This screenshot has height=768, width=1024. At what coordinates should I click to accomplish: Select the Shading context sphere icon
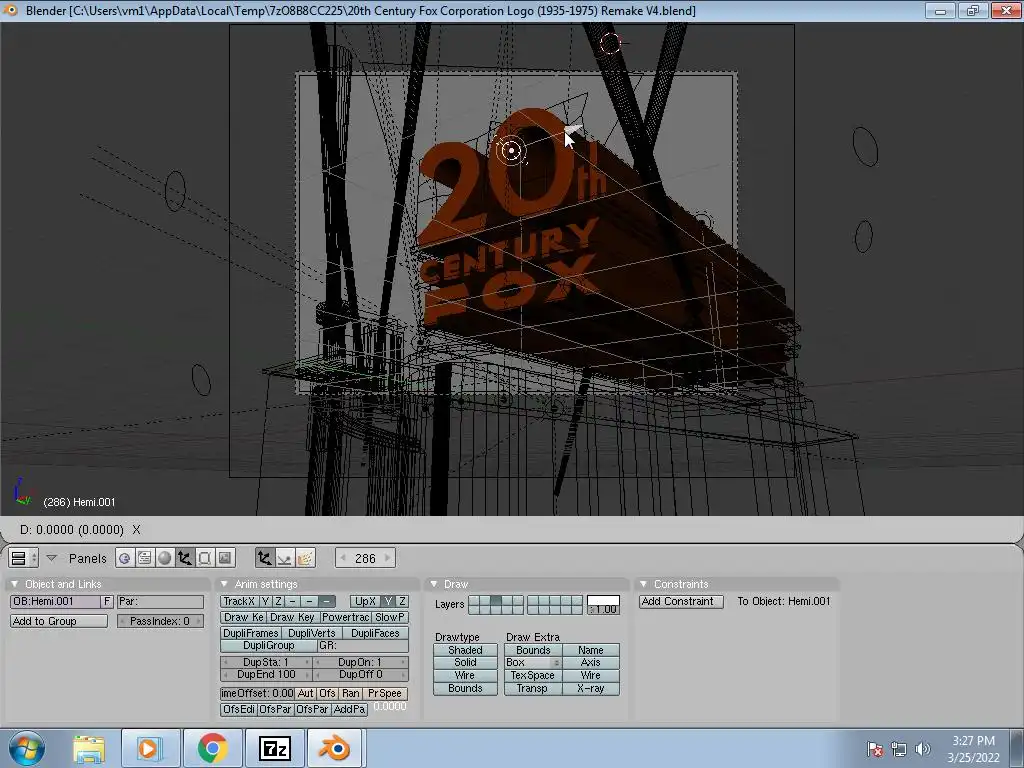coord(165,558)
